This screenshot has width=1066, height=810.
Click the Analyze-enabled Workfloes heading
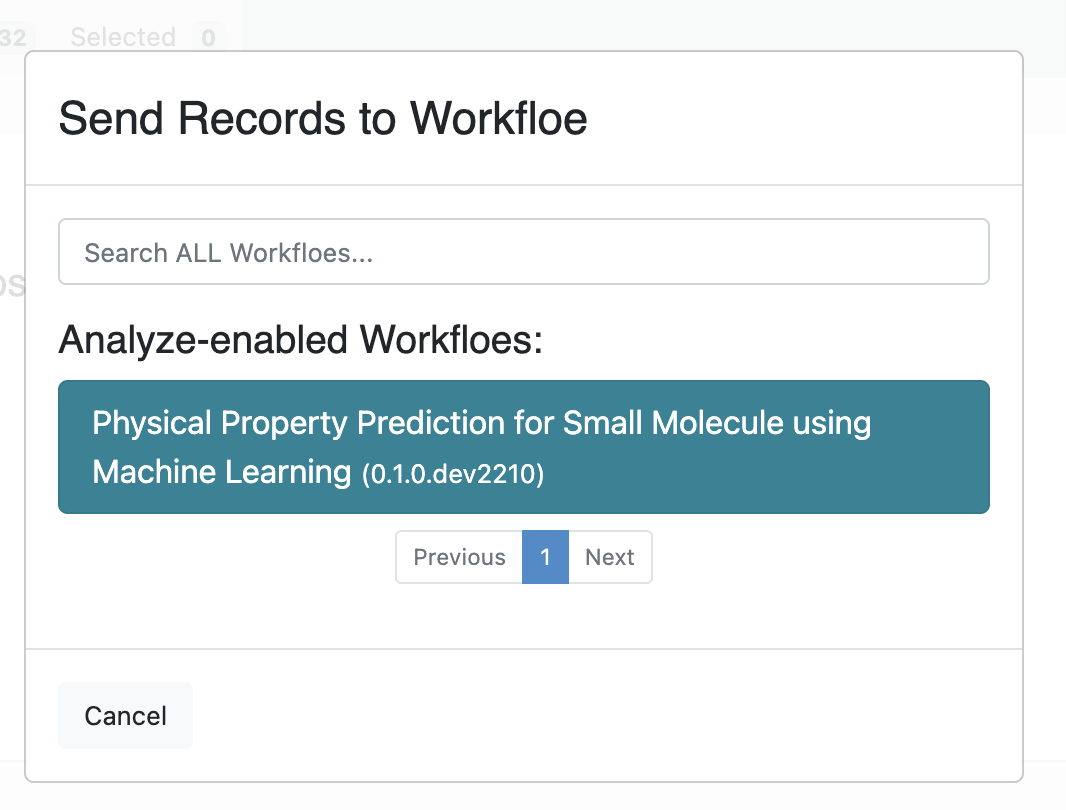click(x=300, y=339)
